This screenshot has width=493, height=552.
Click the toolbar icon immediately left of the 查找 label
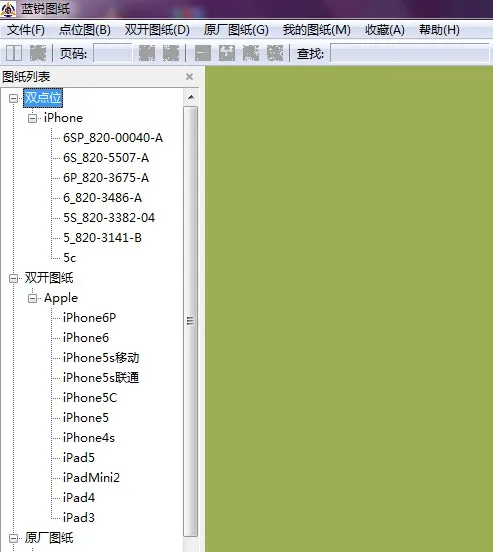[275, 53]
